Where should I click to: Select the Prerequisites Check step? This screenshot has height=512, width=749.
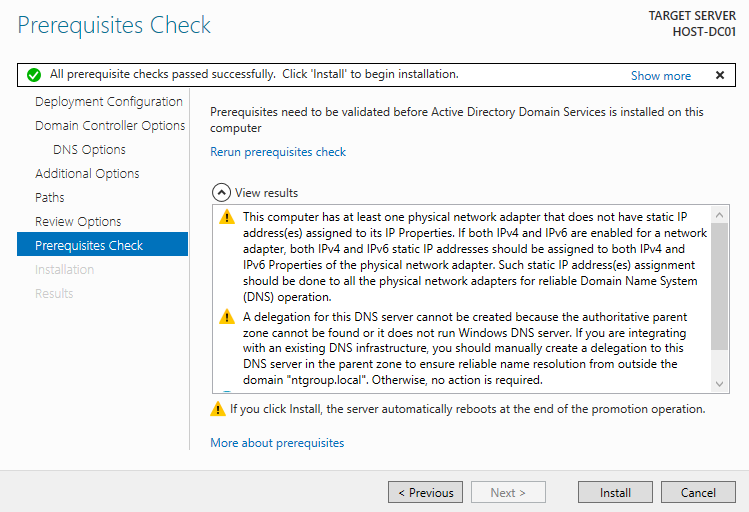click(89, 246)
